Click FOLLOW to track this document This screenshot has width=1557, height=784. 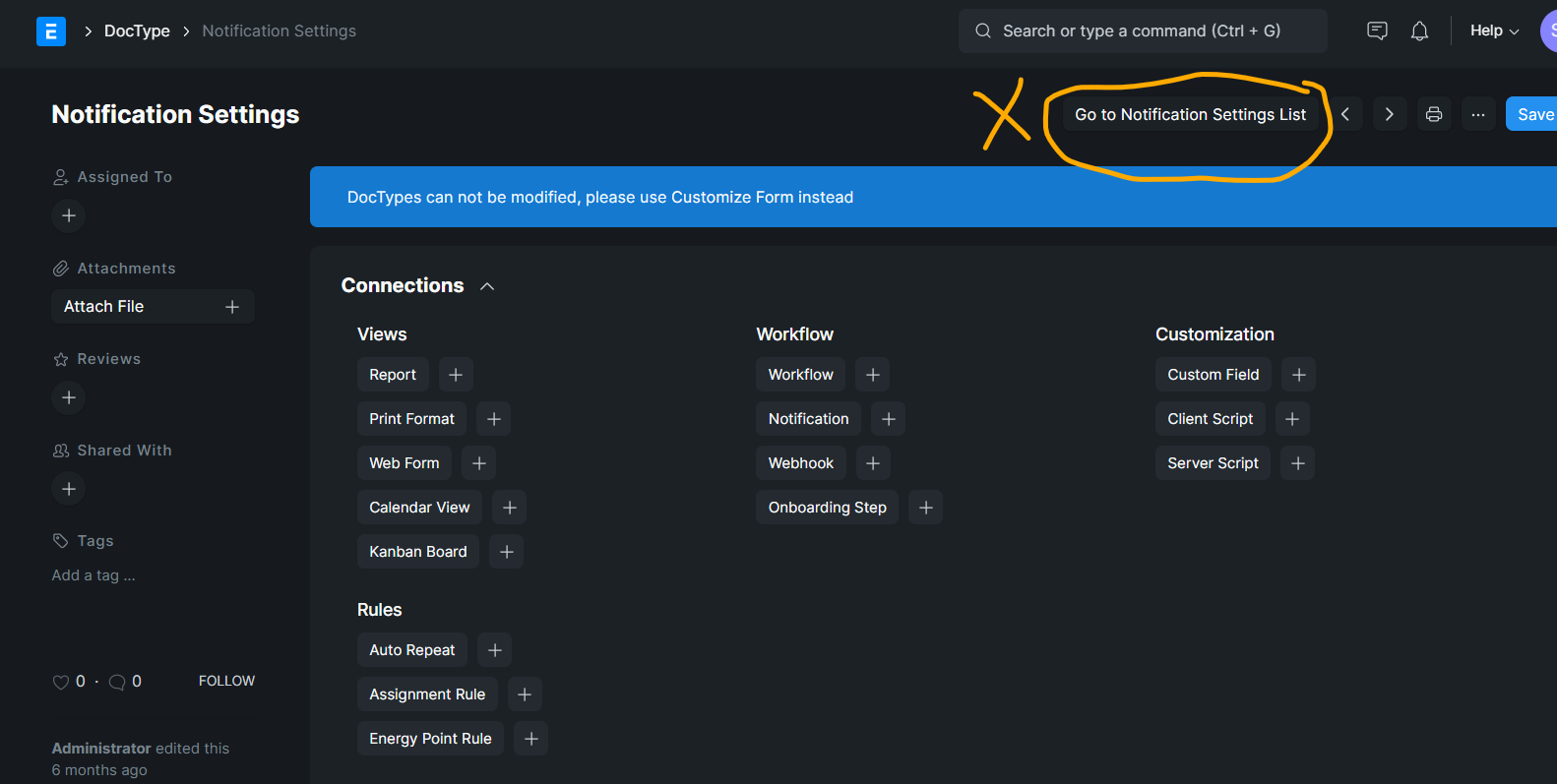coord(226,680)
